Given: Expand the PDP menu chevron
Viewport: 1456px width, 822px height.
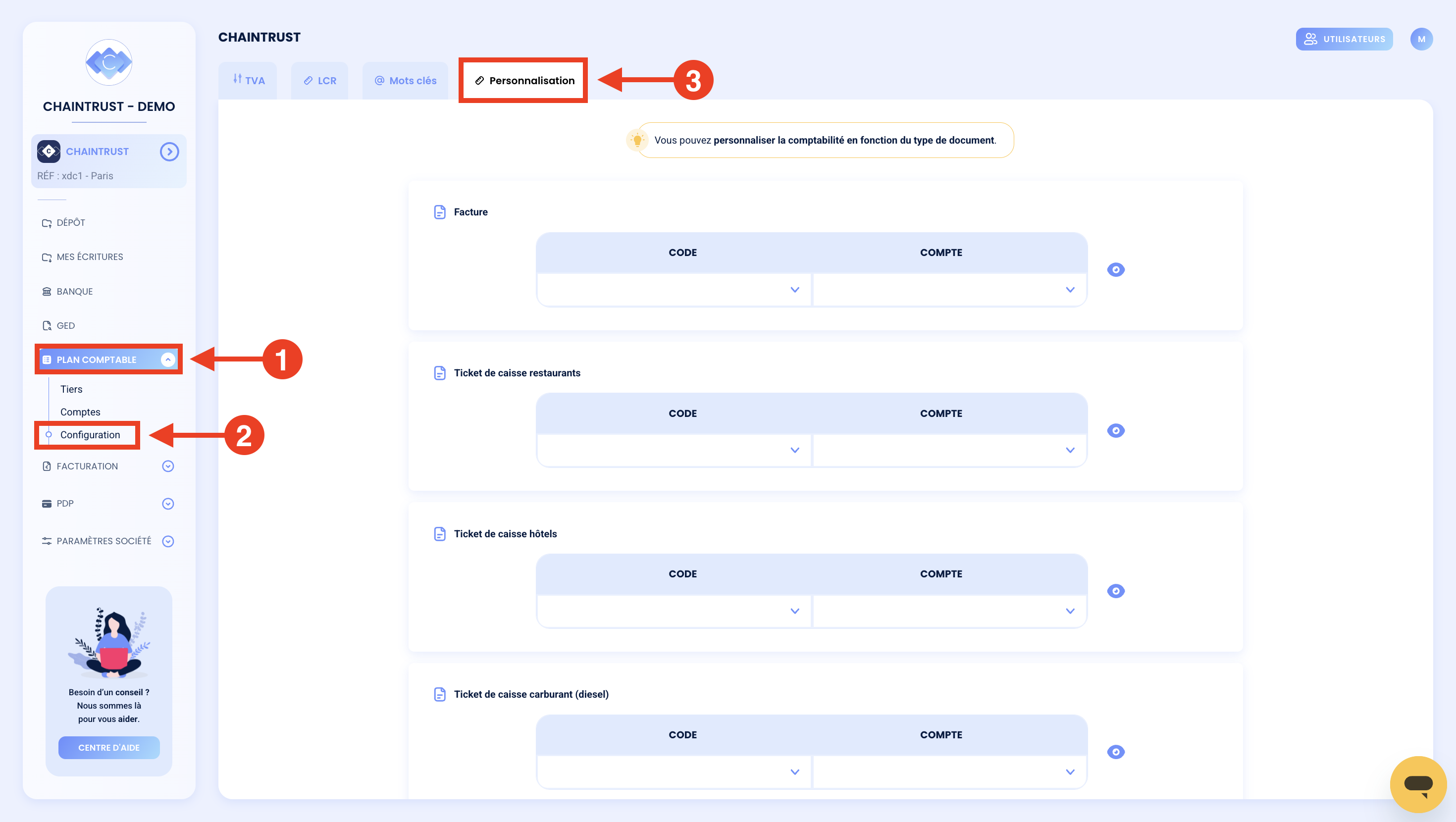Looking at the screenshot, I should pos(168,504).
